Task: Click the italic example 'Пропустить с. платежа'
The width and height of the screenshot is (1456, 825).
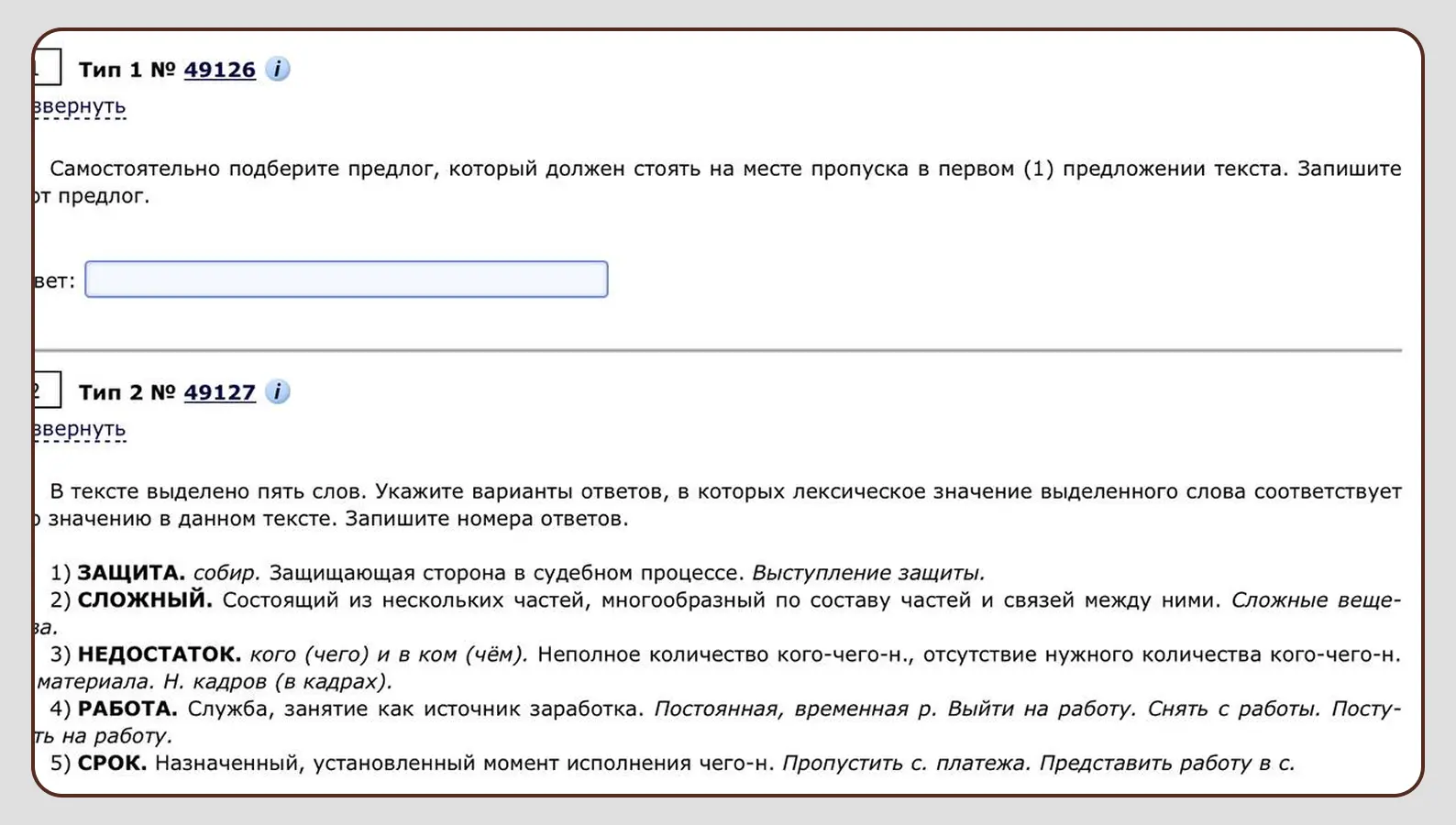Action: pyautogui.click(x=904, y=763)
